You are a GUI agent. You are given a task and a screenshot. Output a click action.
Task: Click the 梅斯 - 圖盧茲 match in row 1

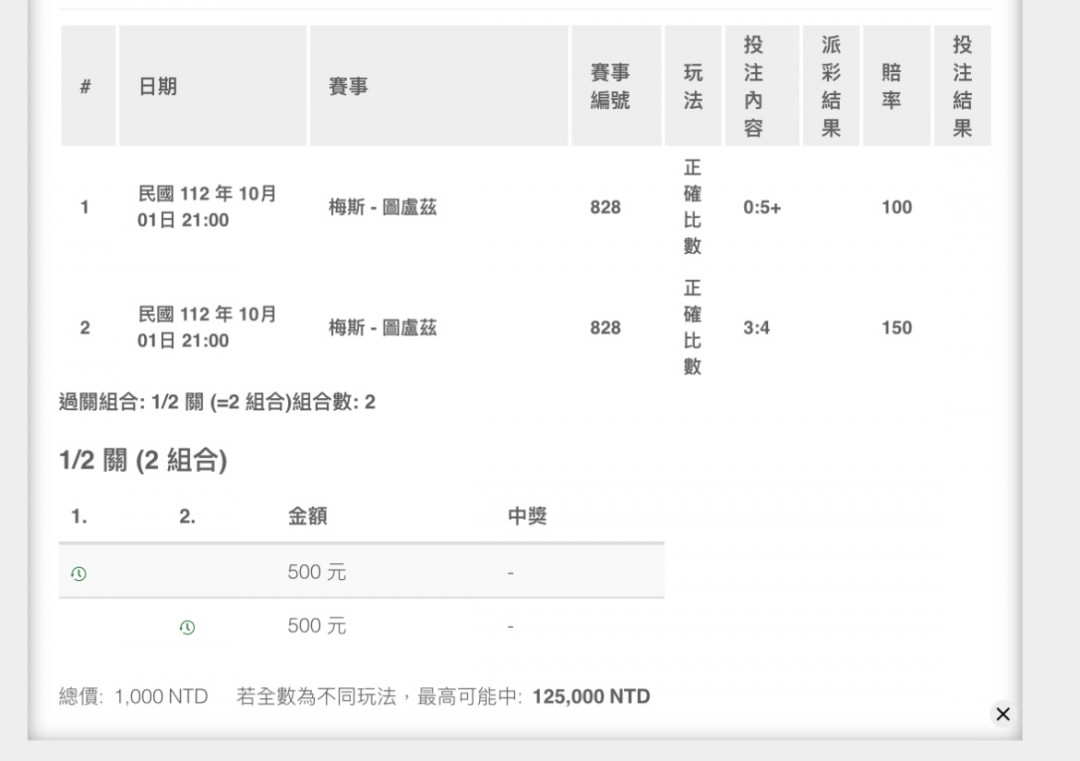(382, 207)
